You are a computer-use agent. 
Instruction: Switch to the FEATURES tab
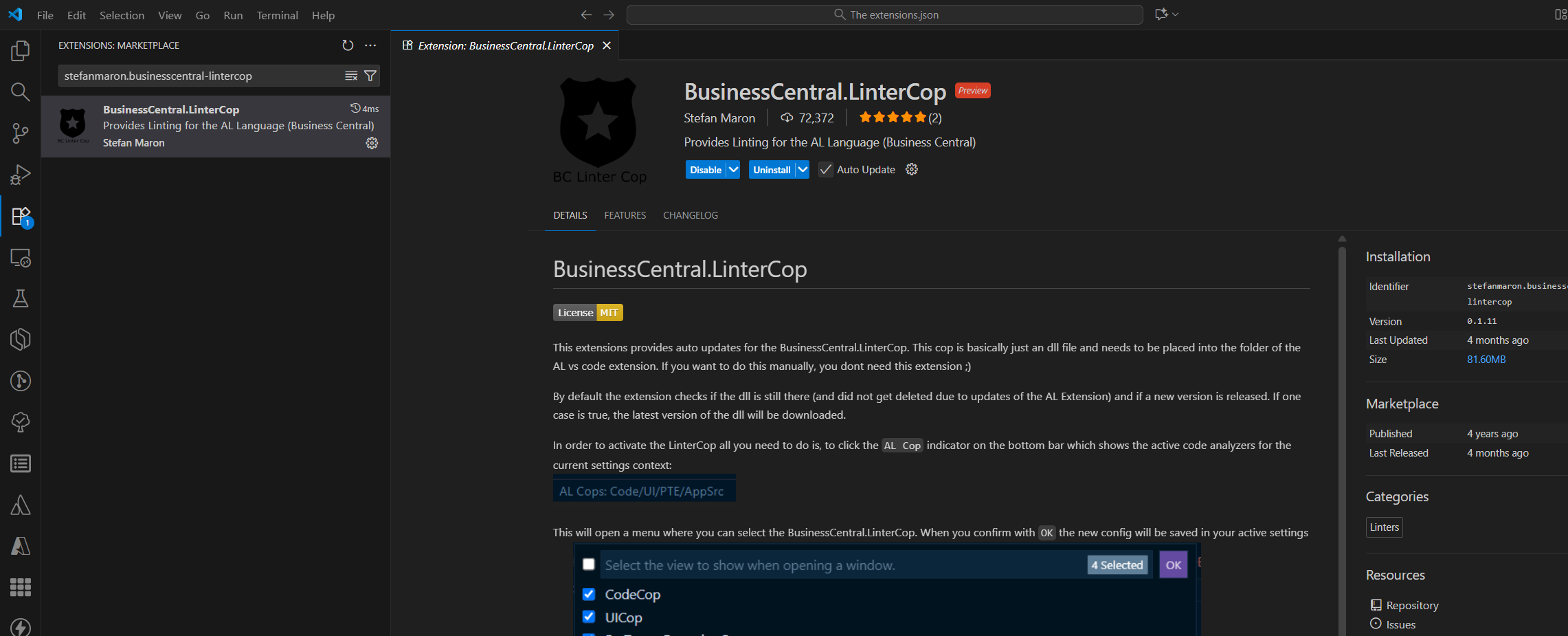(625, 215)
